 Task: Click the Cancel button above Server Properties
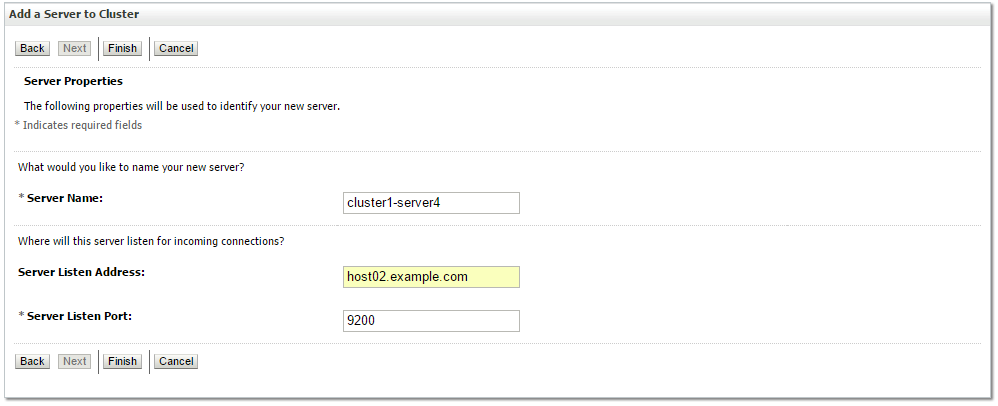176,48
